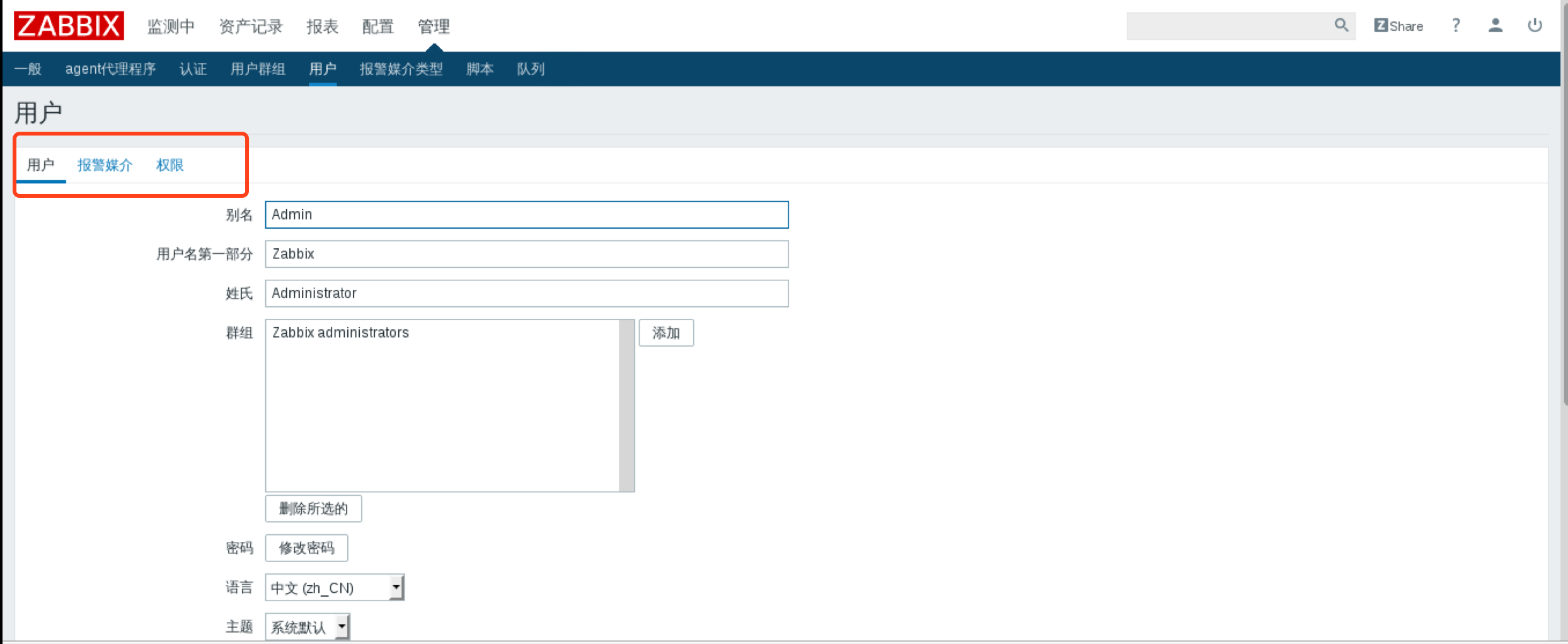The image size is (1568, 644).
Task: Click the search magnifier icon
Action: [x=1341, y=25]
